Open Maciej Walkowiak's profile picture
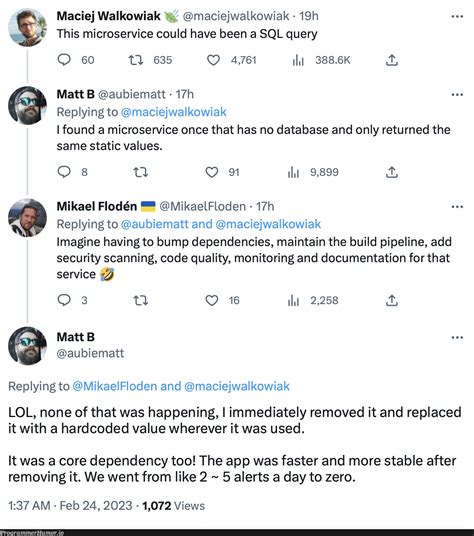 (x=27, y=27)
